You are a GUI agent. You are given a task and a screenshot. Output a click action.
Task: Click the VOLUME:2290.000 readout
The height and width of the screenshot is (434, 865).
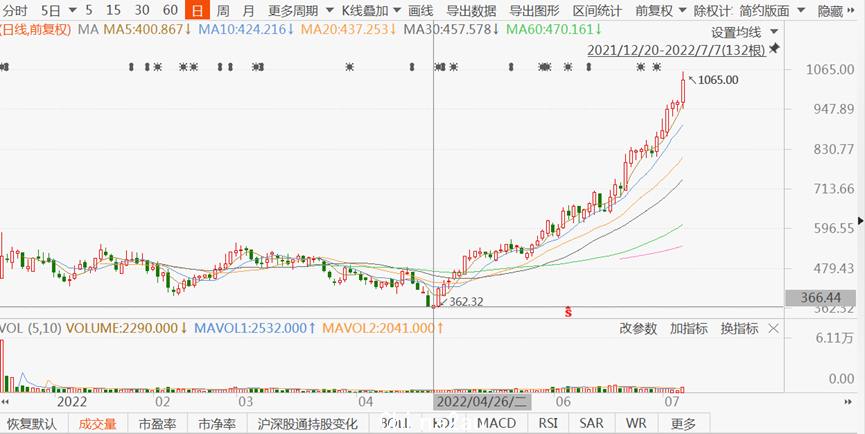coord(128,328)
